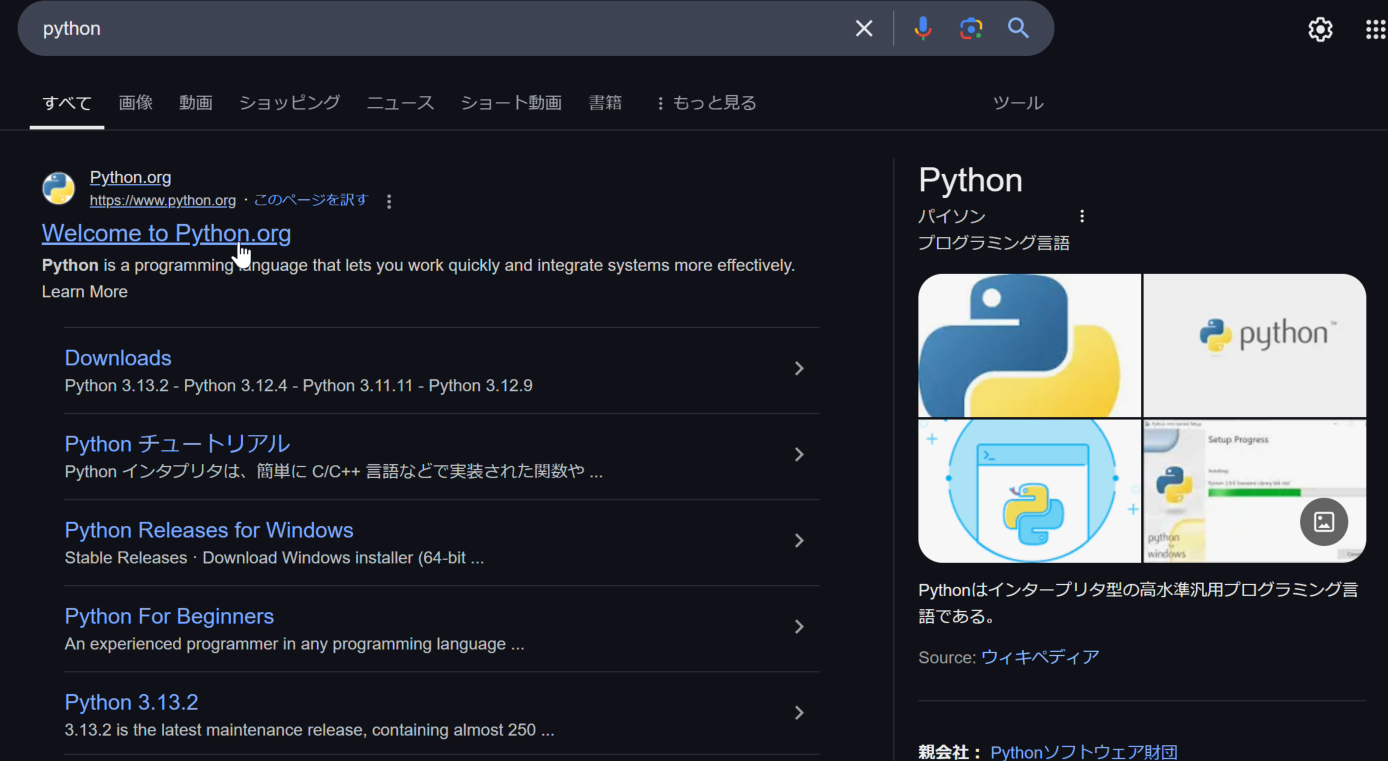Expand Python For Beginners chevron
1388x761 pixels.
799,627
